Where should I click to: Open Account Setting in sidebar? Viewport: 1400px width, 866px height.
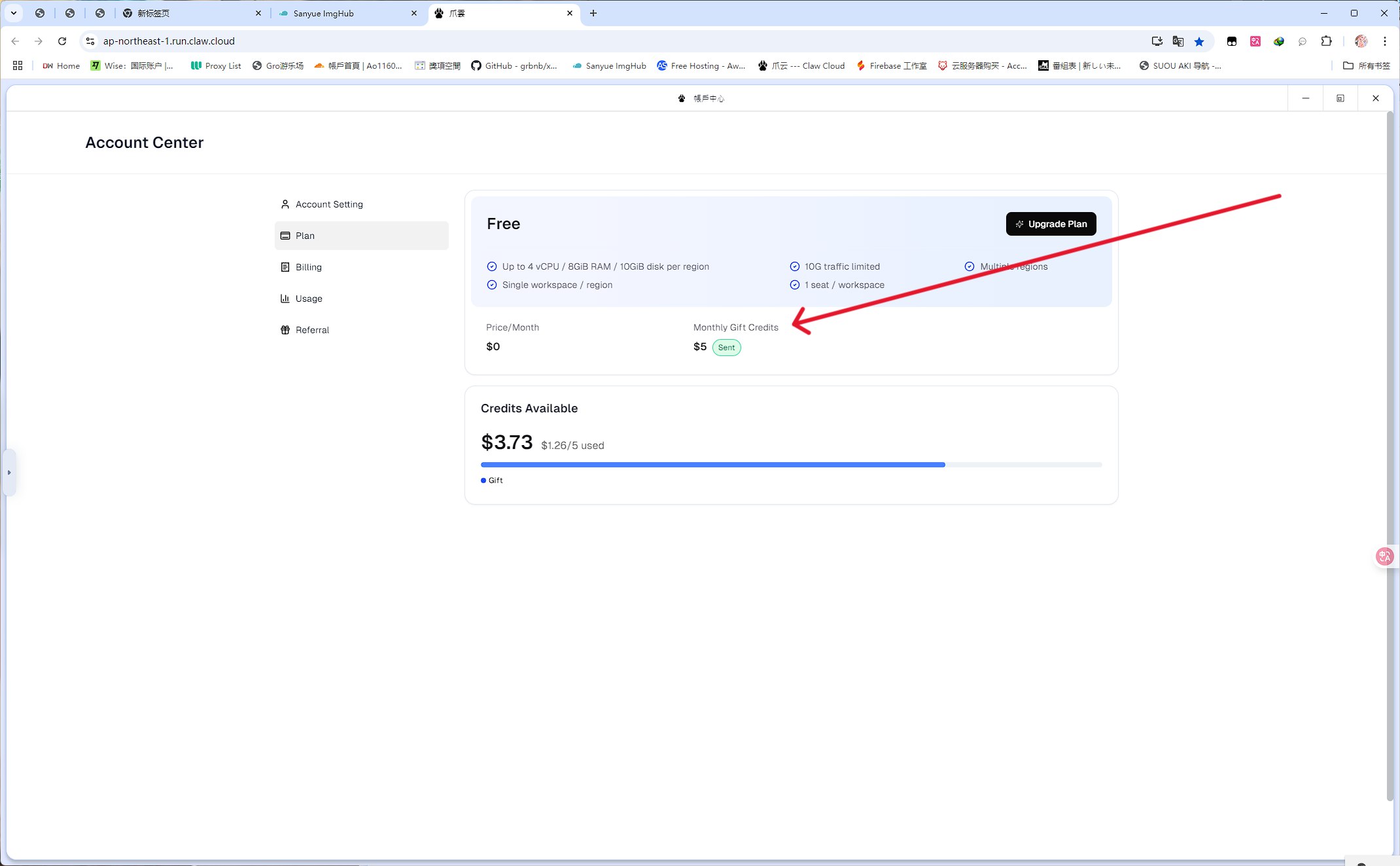328,204
